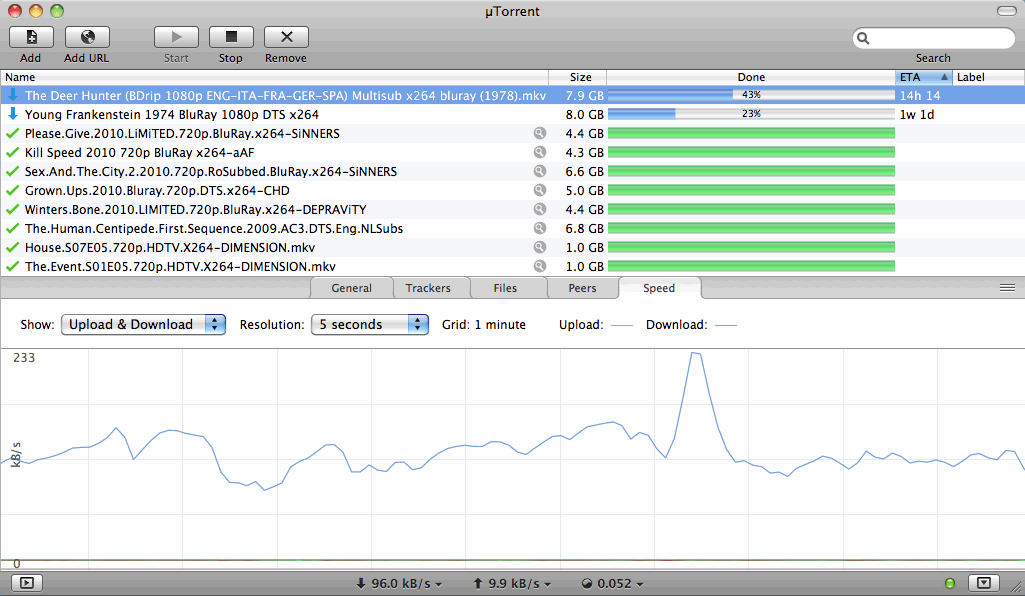Stop the selected torrent
This screenshot has height=596, width=1025.
coord(231,37)
